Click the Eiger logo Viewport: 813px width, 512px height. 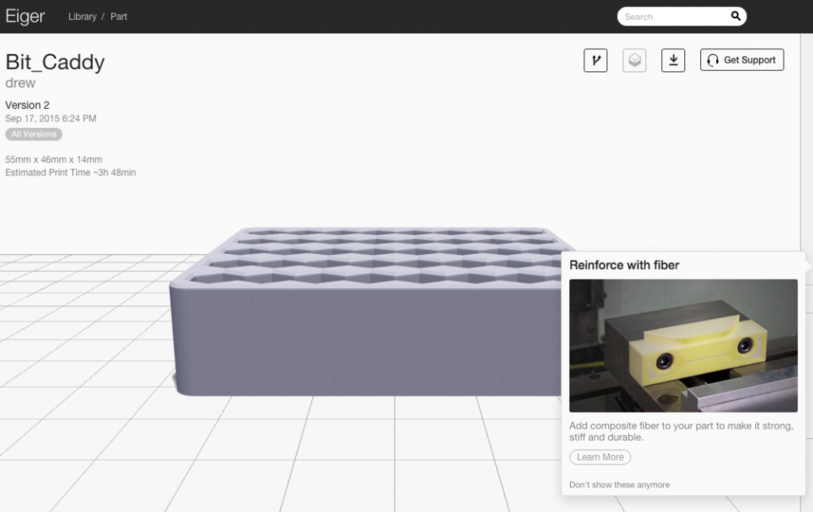tap(25, 16)
